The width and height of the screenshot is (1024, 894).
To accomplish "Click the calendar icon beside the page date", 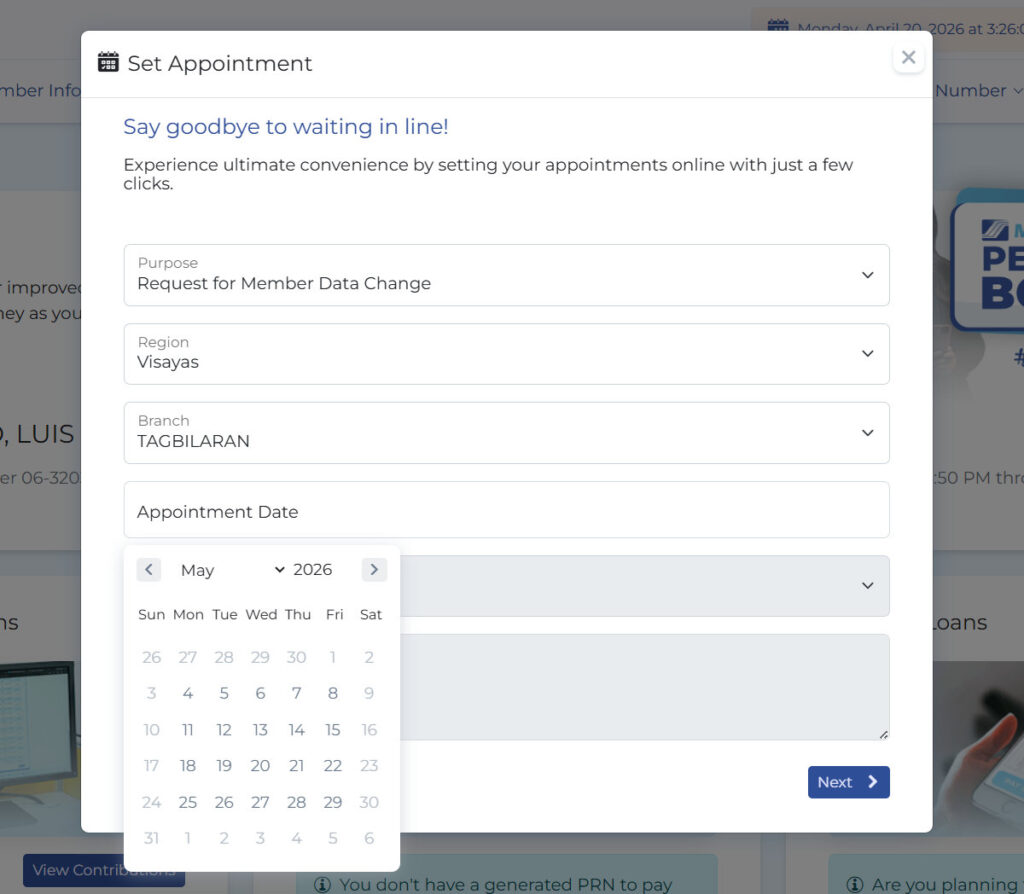I will (778, 26).
